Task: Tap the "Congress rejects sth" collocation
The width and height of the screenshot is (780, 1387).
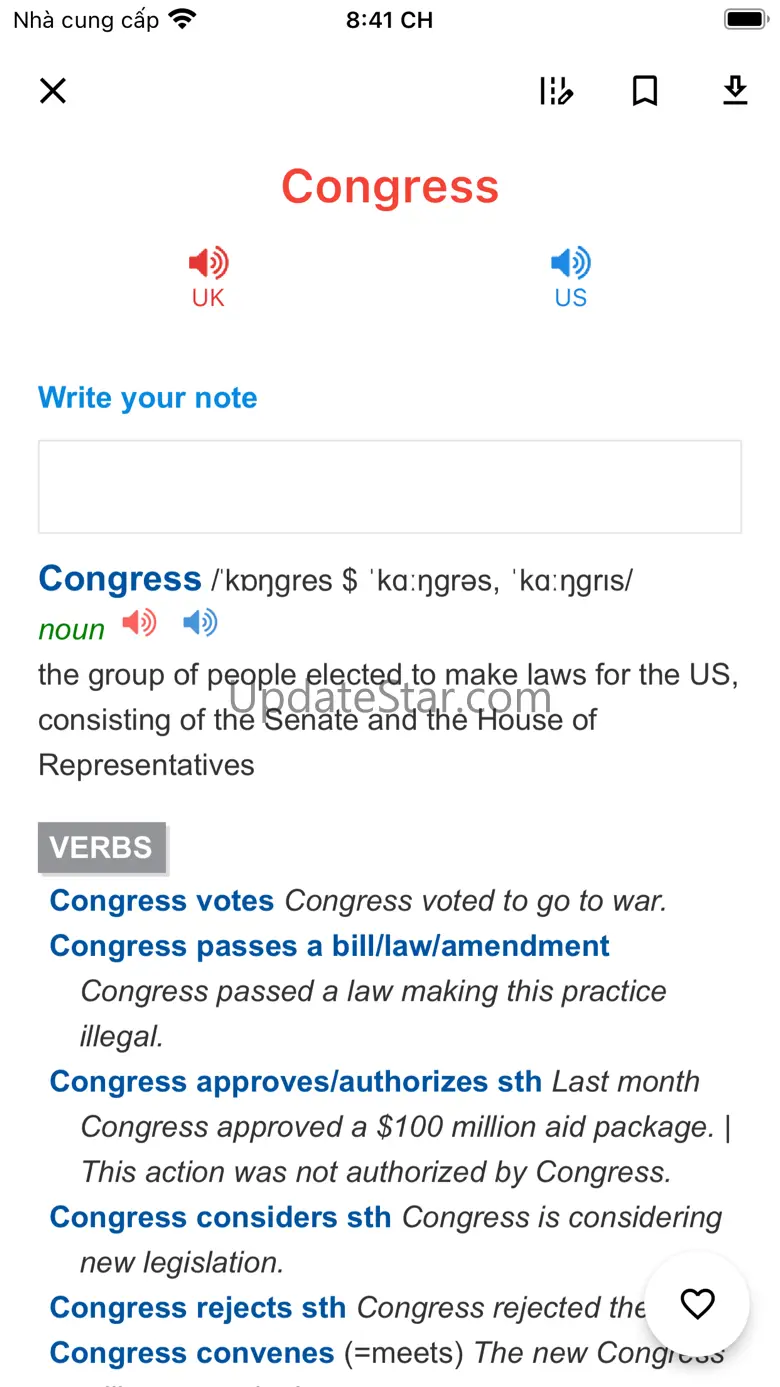Action: click(198, 1308)
